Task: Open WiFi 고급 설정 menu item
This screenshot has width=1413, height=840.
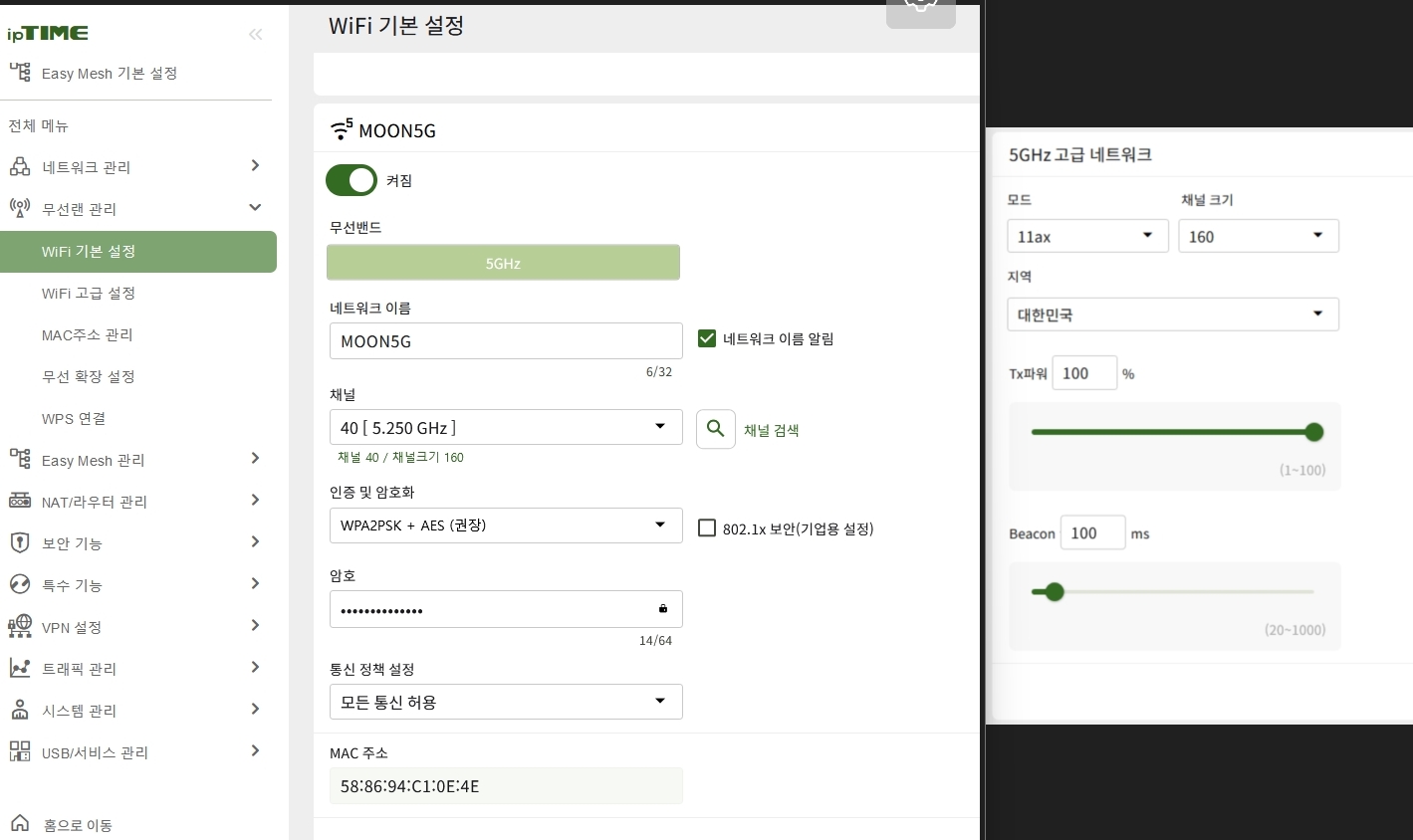Action: click(x=89, y=293)
